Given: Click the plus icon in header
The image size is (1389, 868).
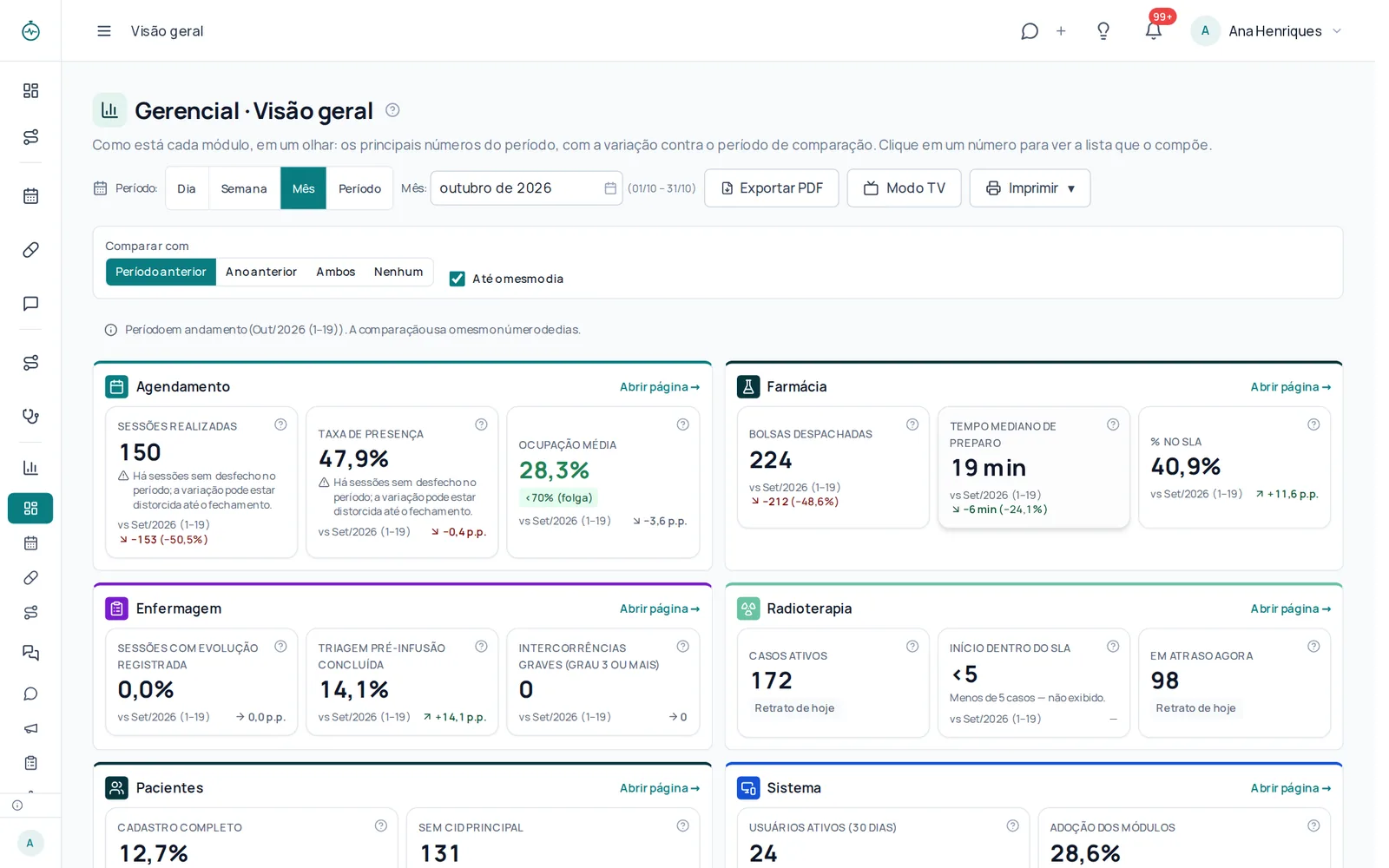Looking at the screenshot, I should click(1061, 31).
